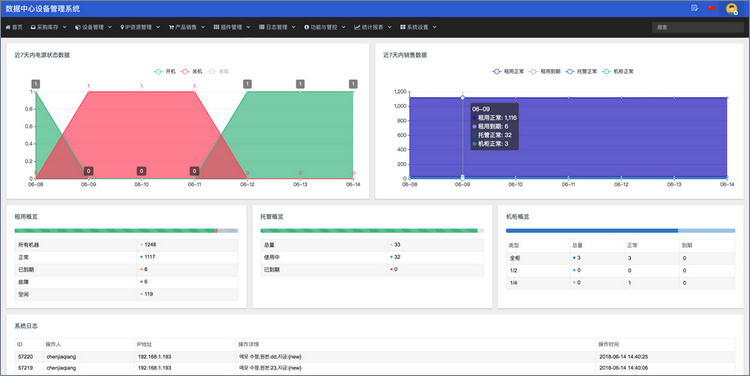750x376 pixels.
Task: Expand the 系统设置 dropdown menu
Action: (419, 27)
